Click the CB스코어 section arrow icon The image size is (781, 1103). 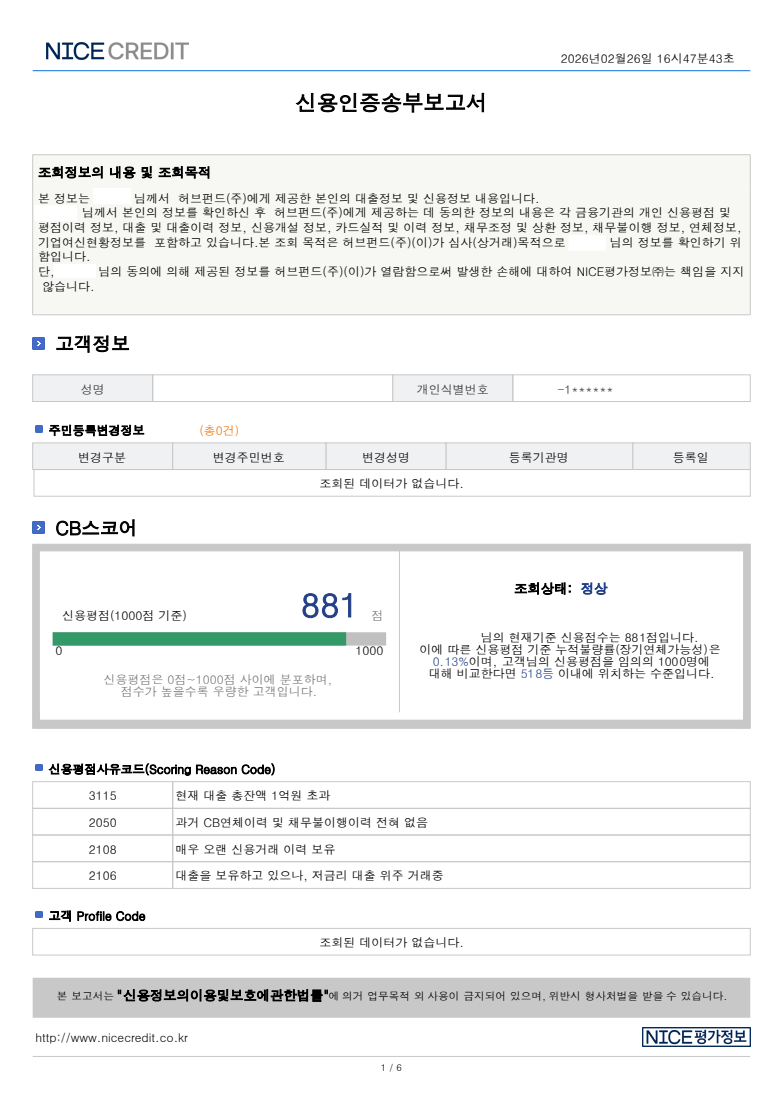[39, 528]
